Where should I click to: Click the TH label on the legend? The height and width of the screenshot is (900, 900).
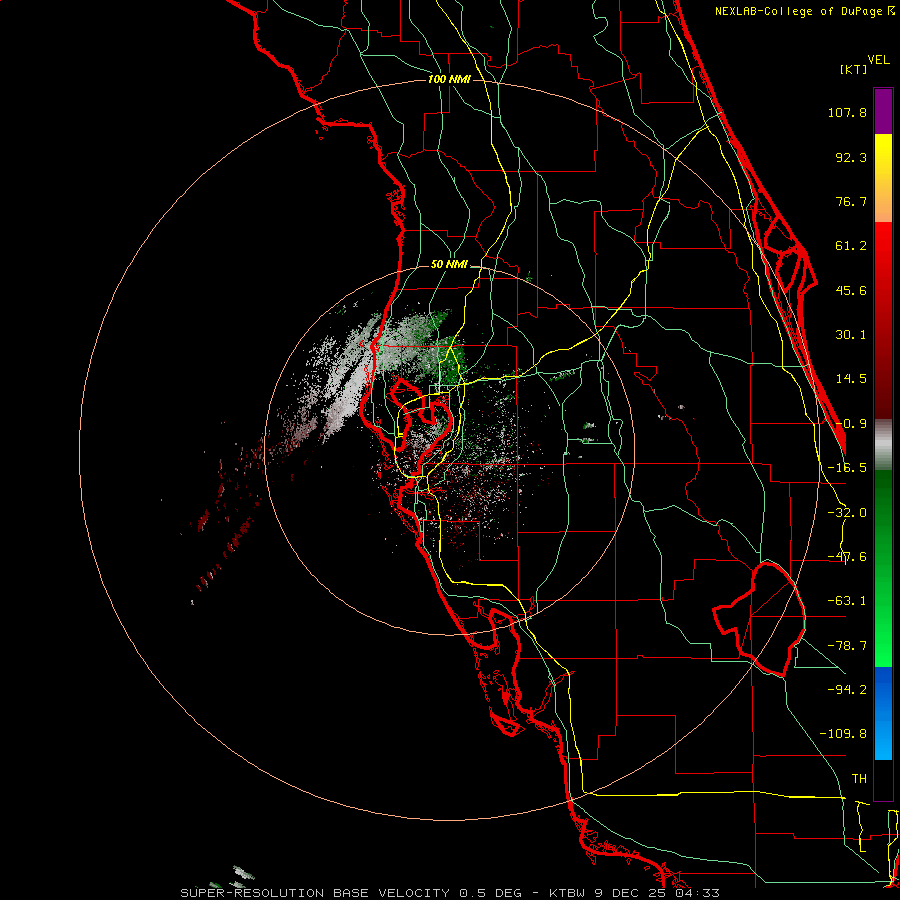(859, 779)
